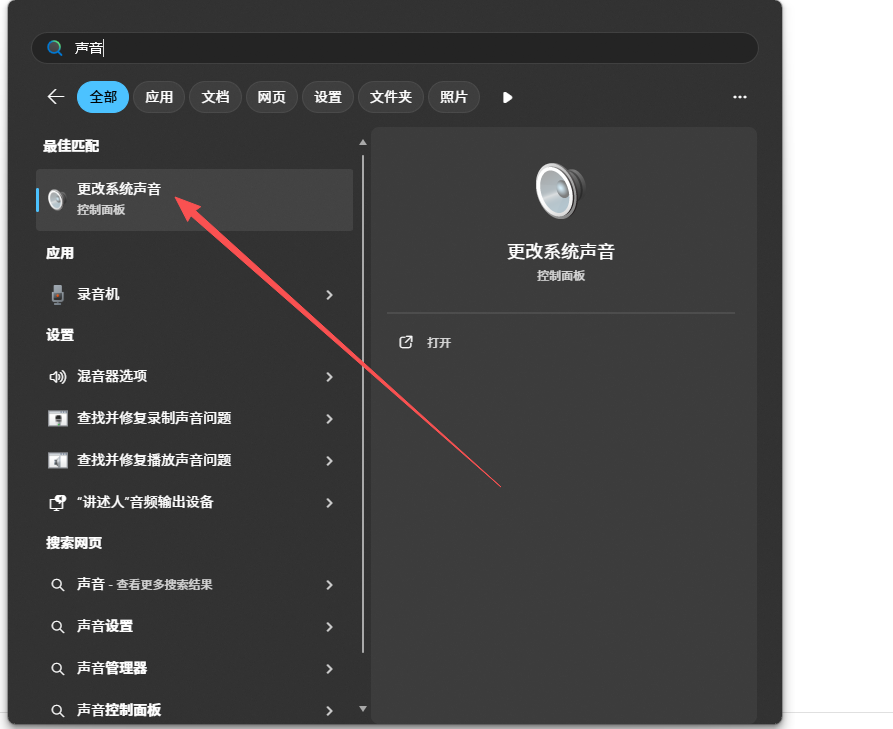893x729 pixels.
Task: Expand the 声音管理器 suggestion chevron
Action: pyautogui.click(x=329, y=668)
